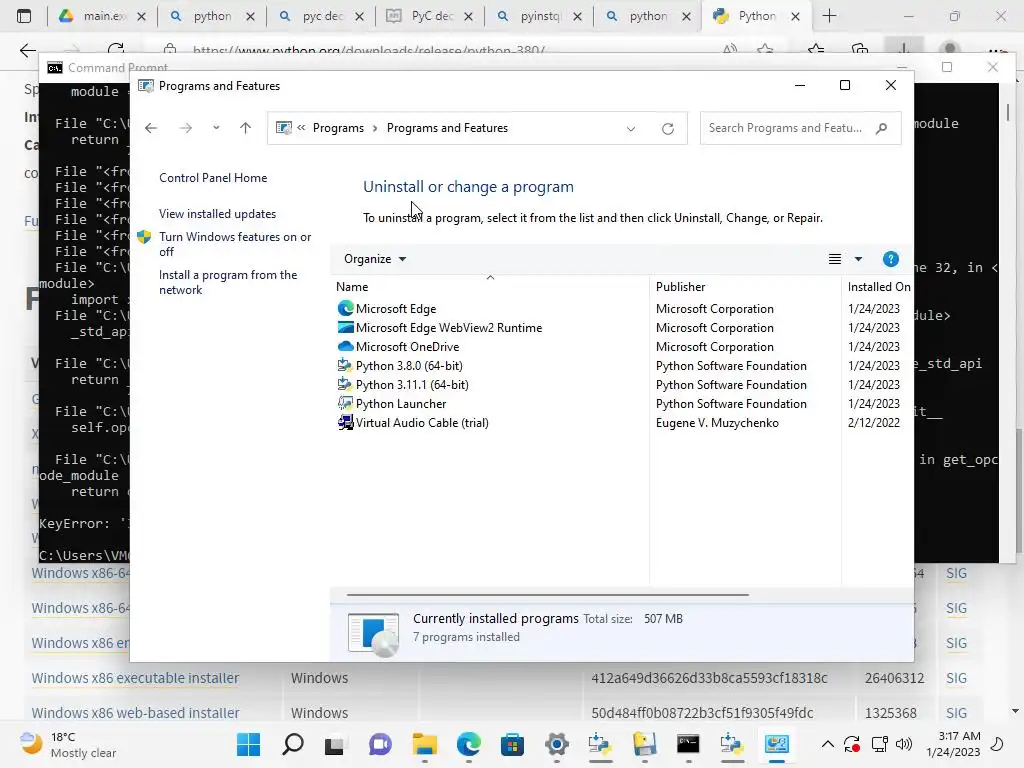Open help with the blue question icon
The image size is (1024, 768).
click(891, 259)
